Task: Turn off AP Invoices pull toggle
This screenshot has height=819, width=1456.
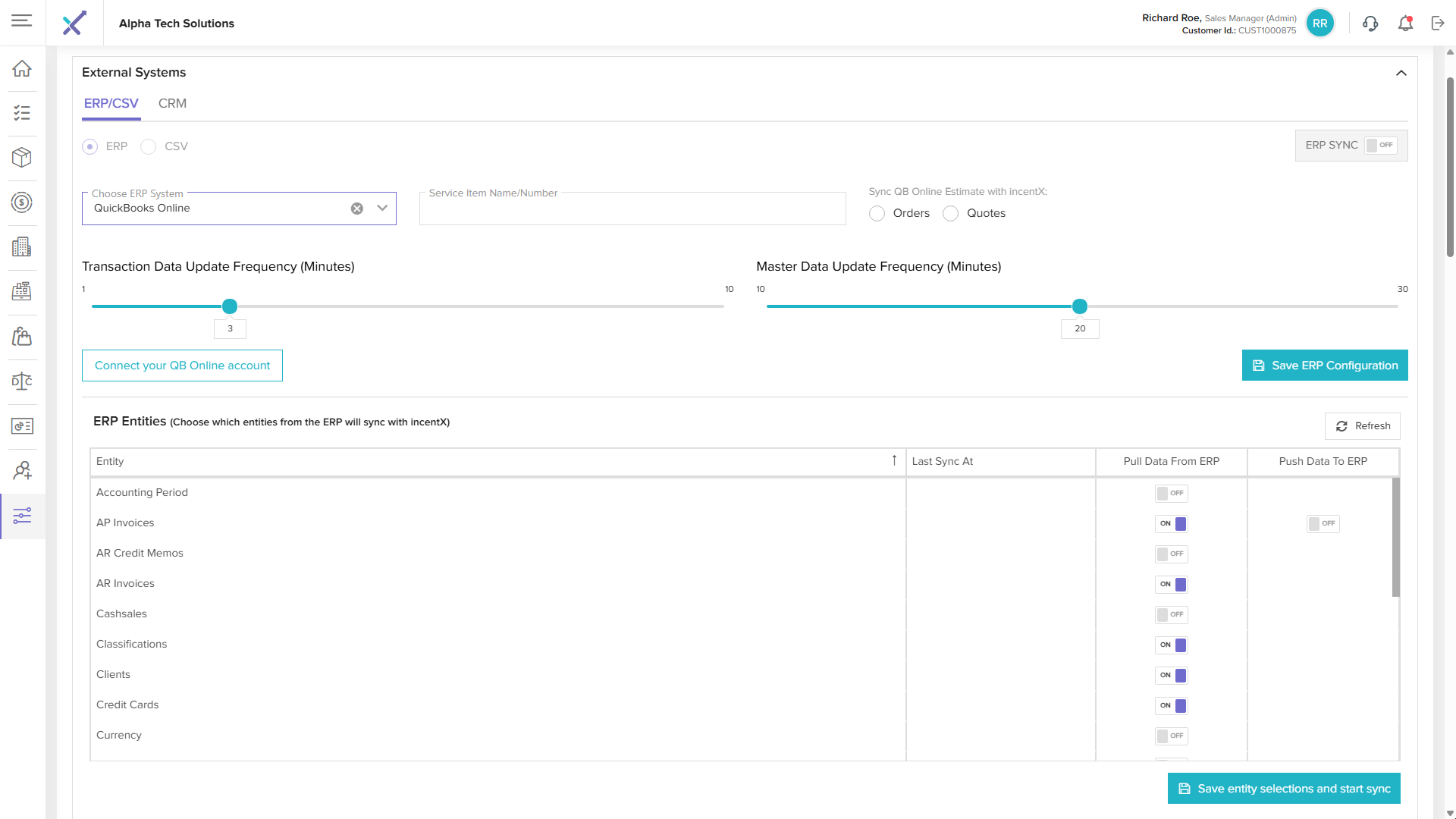Action: 1172,524
